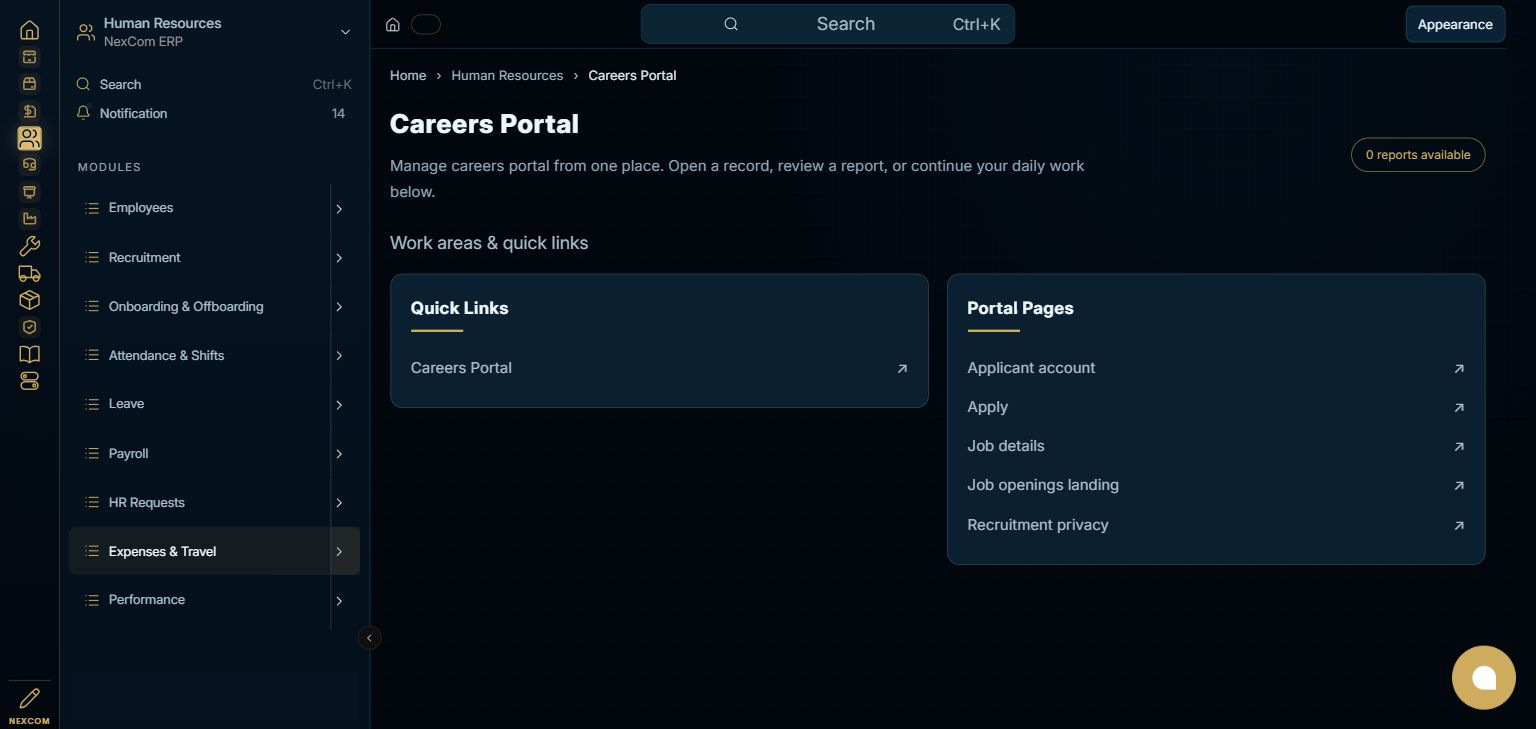Open the Job openings landing page link

1216,485
